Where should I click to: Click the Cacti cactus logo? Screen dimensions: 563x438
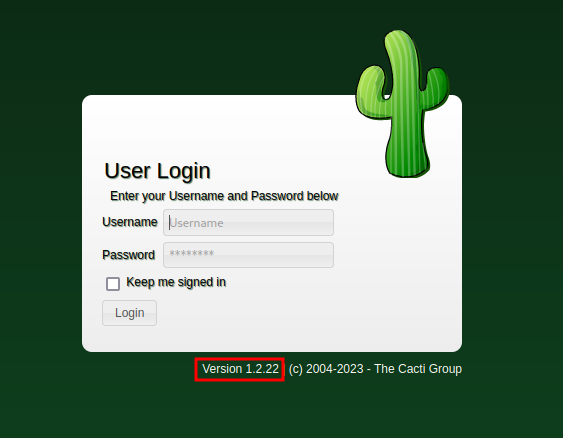pos(402,104)
